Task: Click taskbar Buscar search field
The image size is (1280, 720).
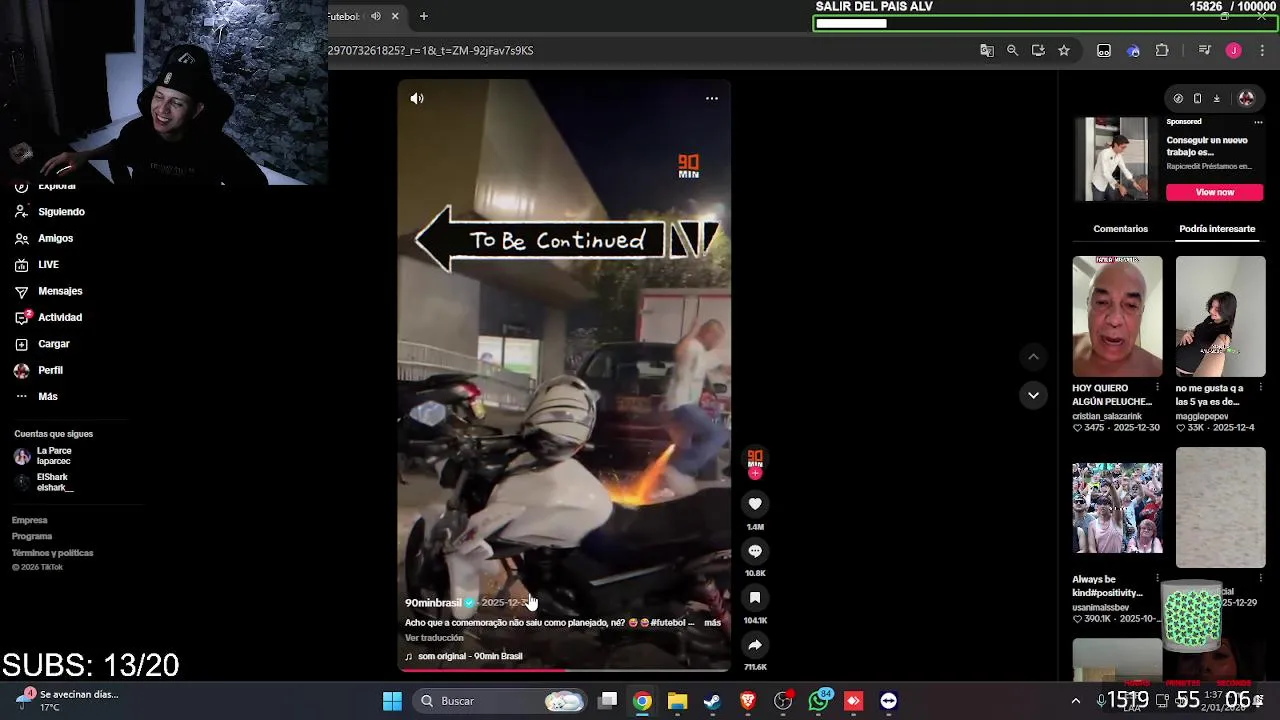Action: tap(502, 701)
